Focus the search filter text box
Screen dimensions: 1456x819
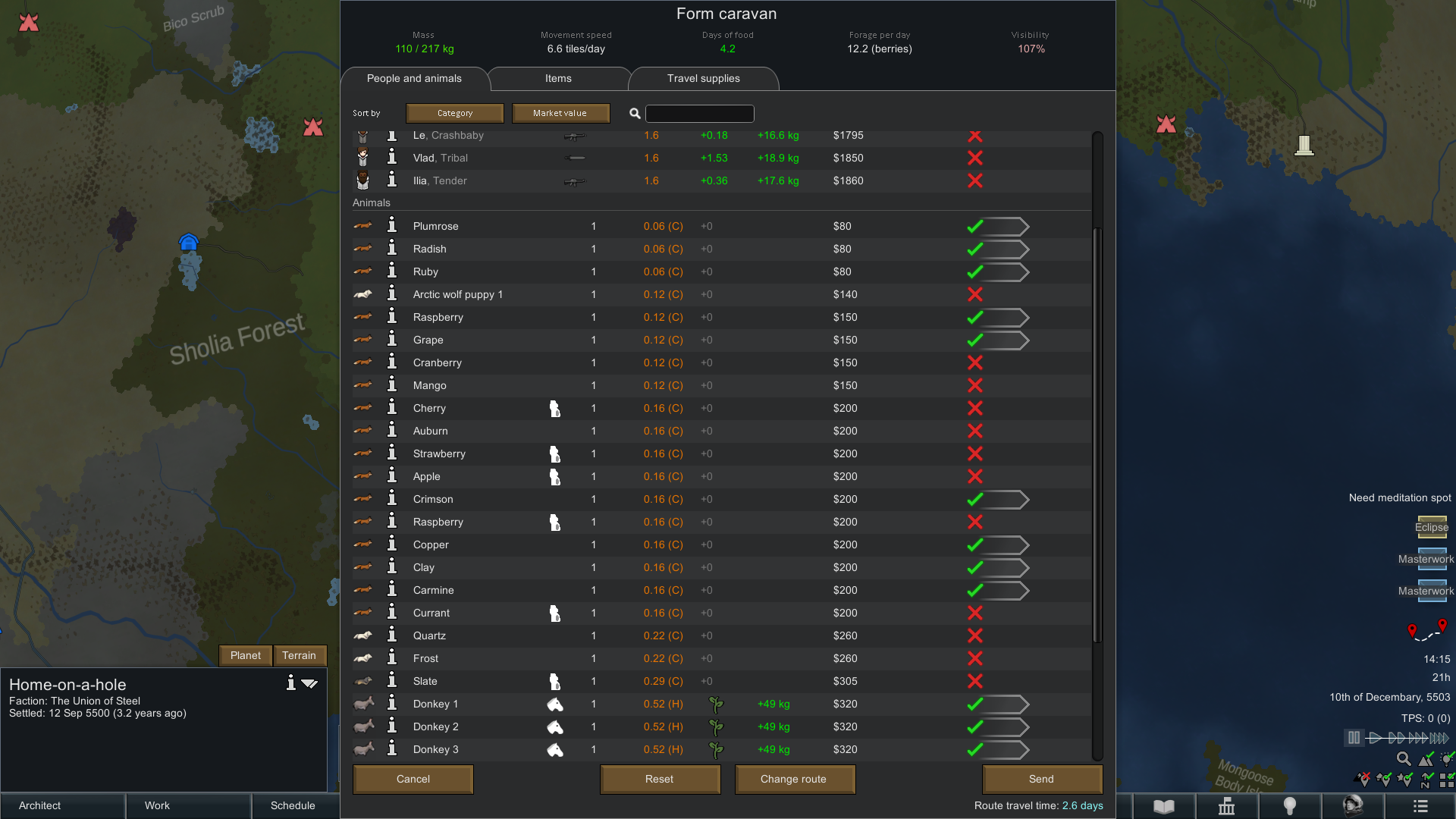(700, 113)
